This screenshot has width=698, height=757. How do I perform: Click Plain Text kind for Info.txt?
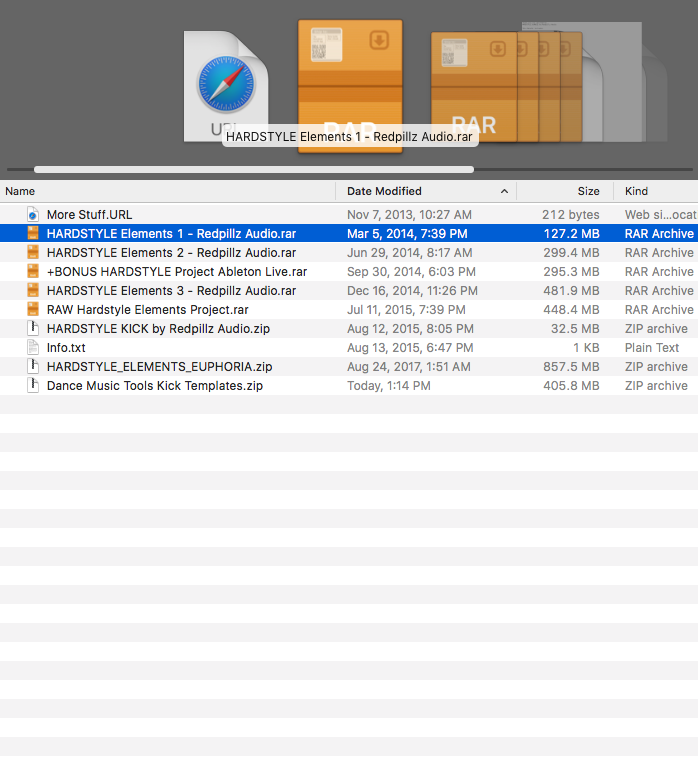point(652,348)
